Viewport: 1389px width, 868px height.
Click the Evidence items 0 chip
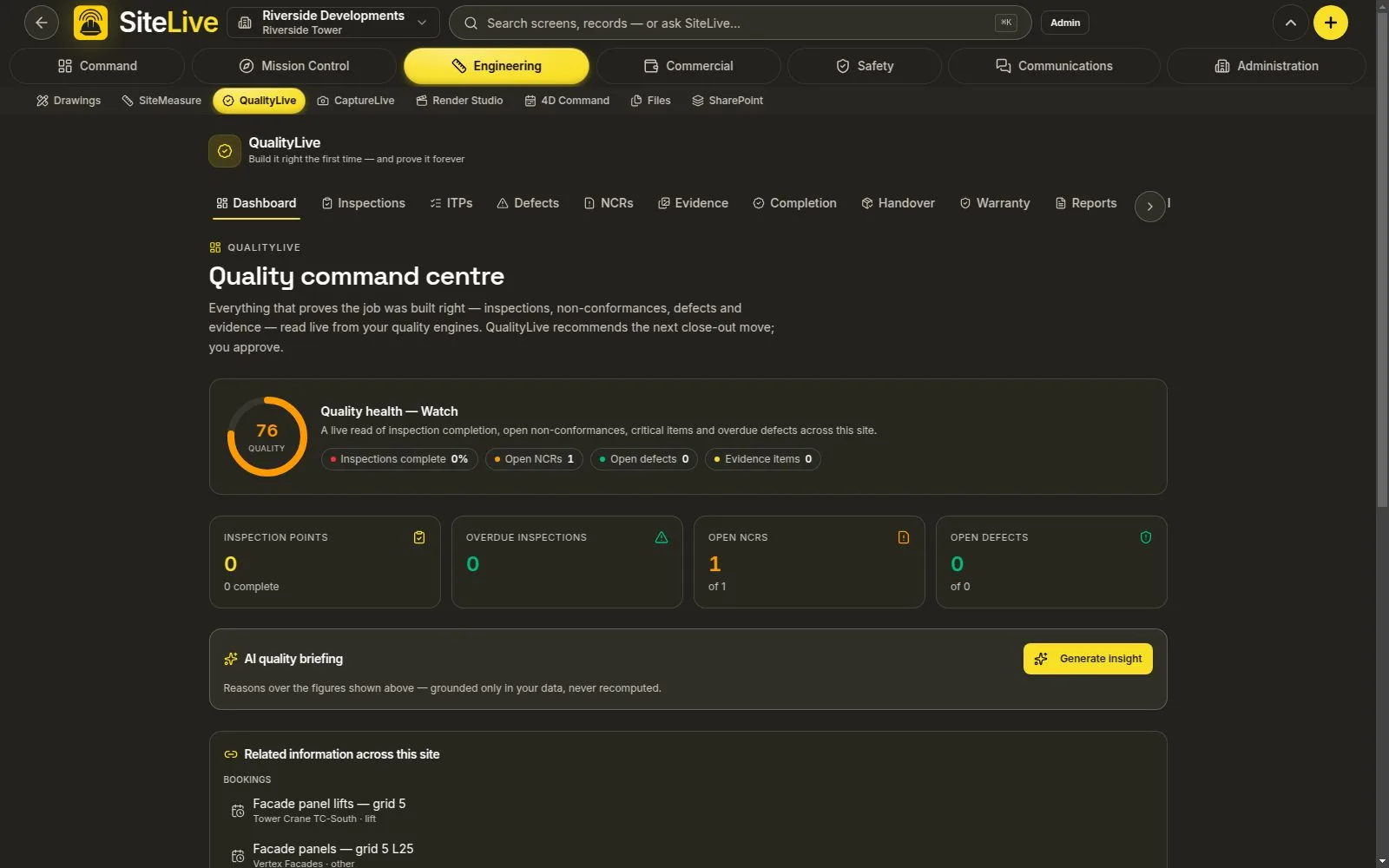click(x=763, y=459)
